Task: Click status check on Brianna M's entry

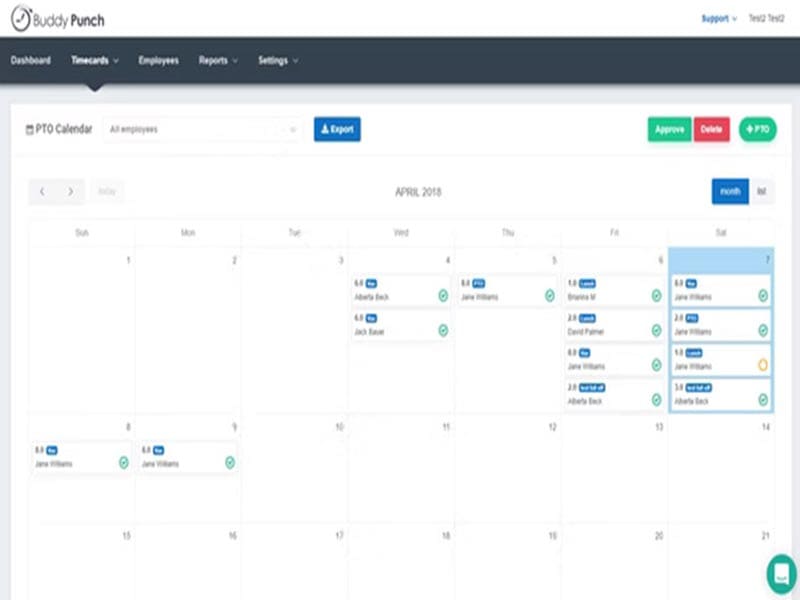Action: 656,296
